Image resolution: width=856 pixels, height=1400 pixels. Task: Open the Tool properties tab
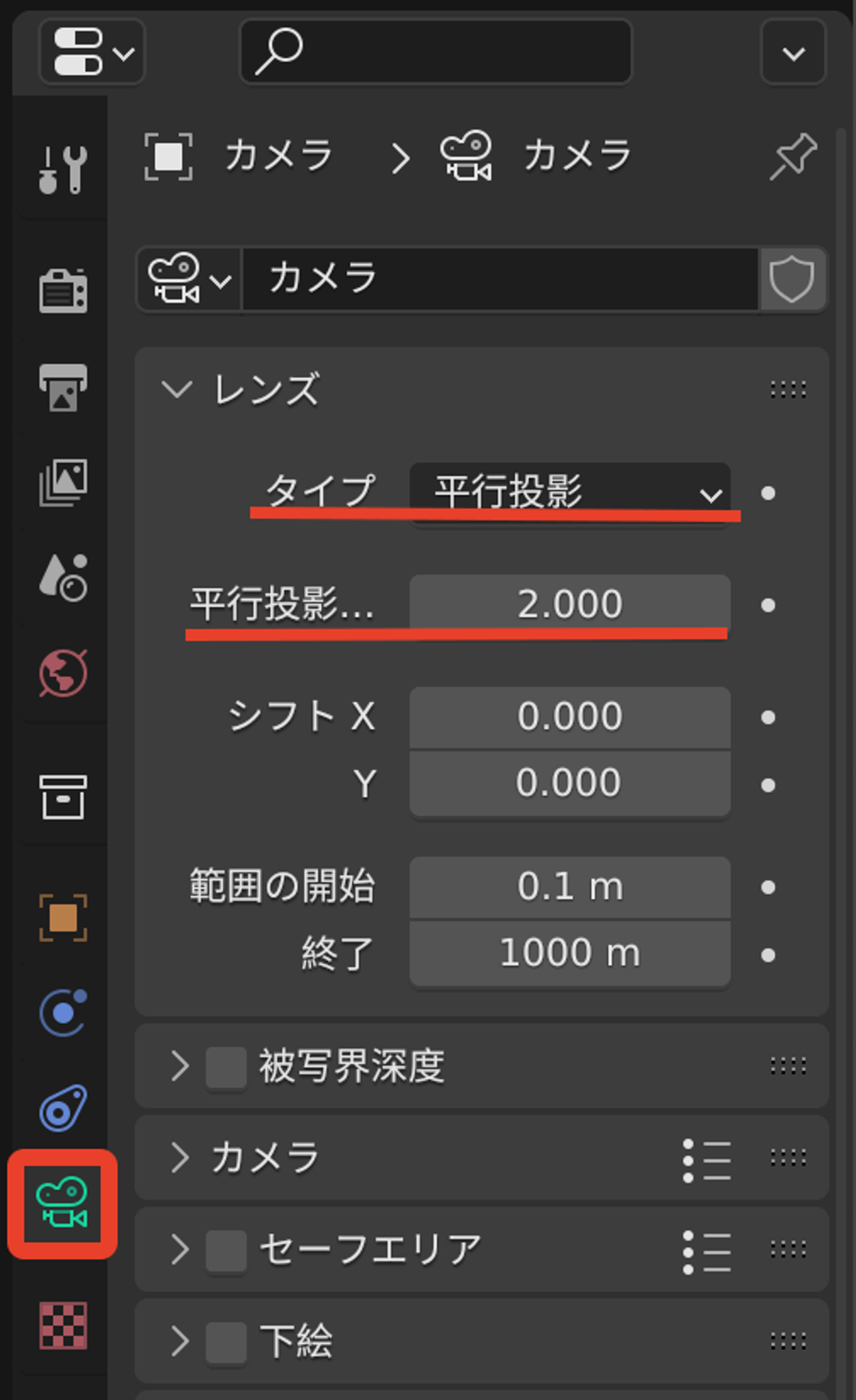point(63,169)
